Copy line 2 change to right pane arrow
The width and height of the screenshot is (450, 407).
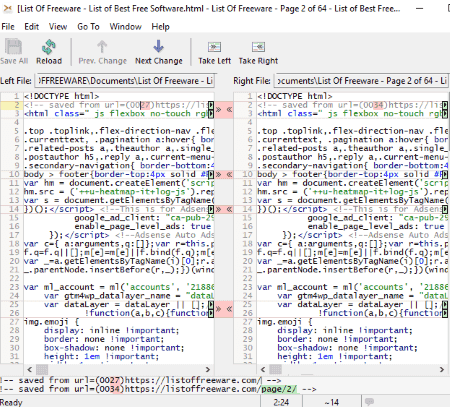[219, 109]
